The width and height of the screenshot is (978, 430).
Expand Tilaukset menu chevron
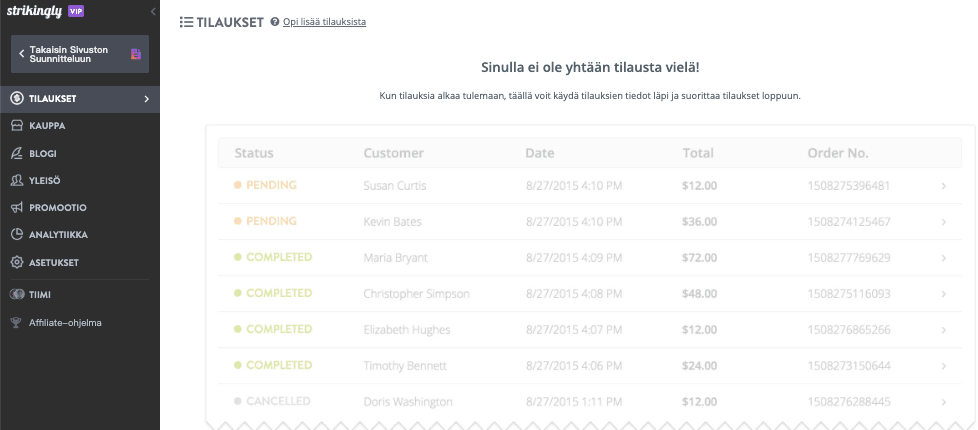tap(147, 99)
